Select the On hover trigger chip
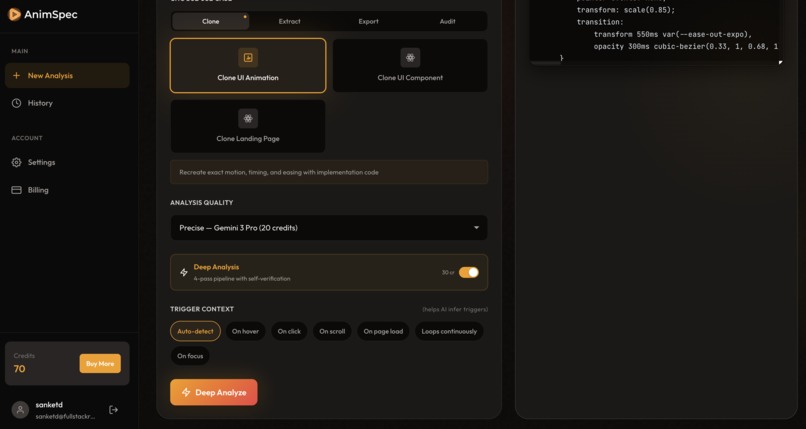The width and height of the screenshot is (806, 429). point(245,331)
